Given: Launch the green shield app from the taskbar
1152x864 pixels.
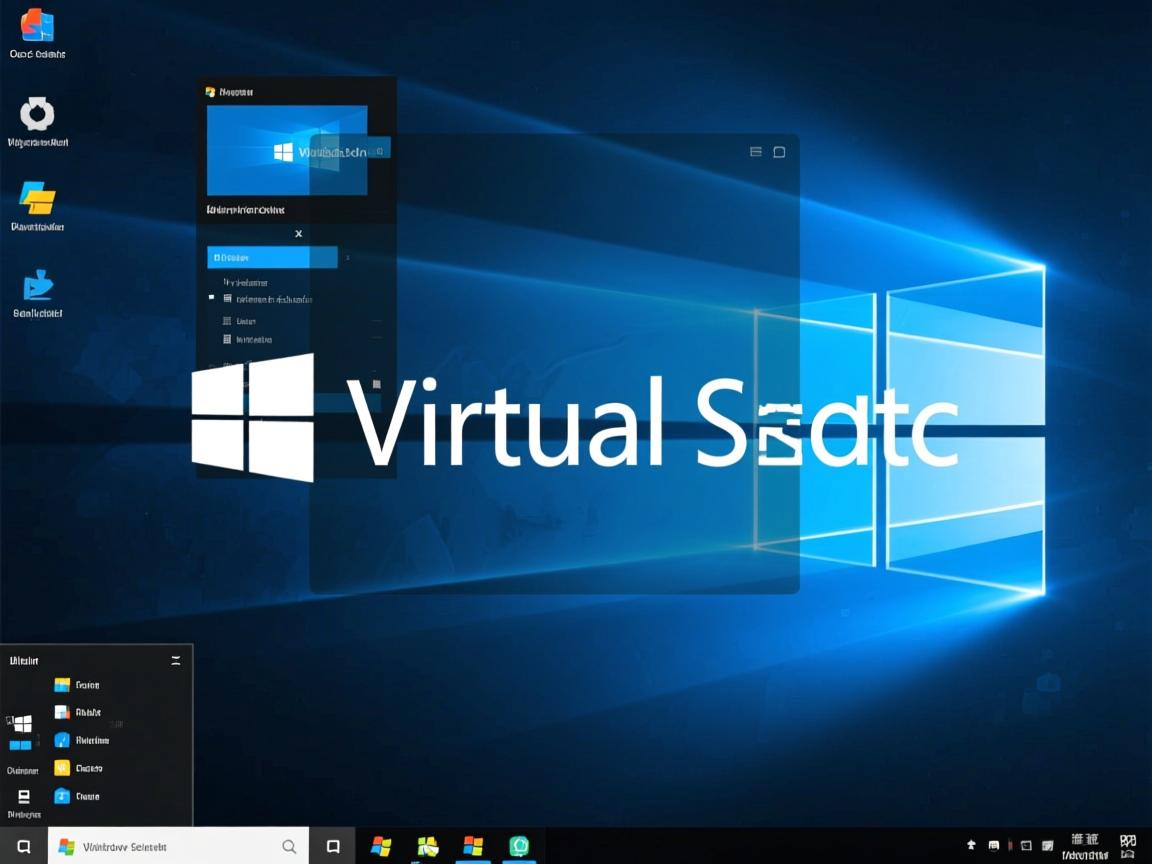Looking at the screenshot, I should (520, 845).
